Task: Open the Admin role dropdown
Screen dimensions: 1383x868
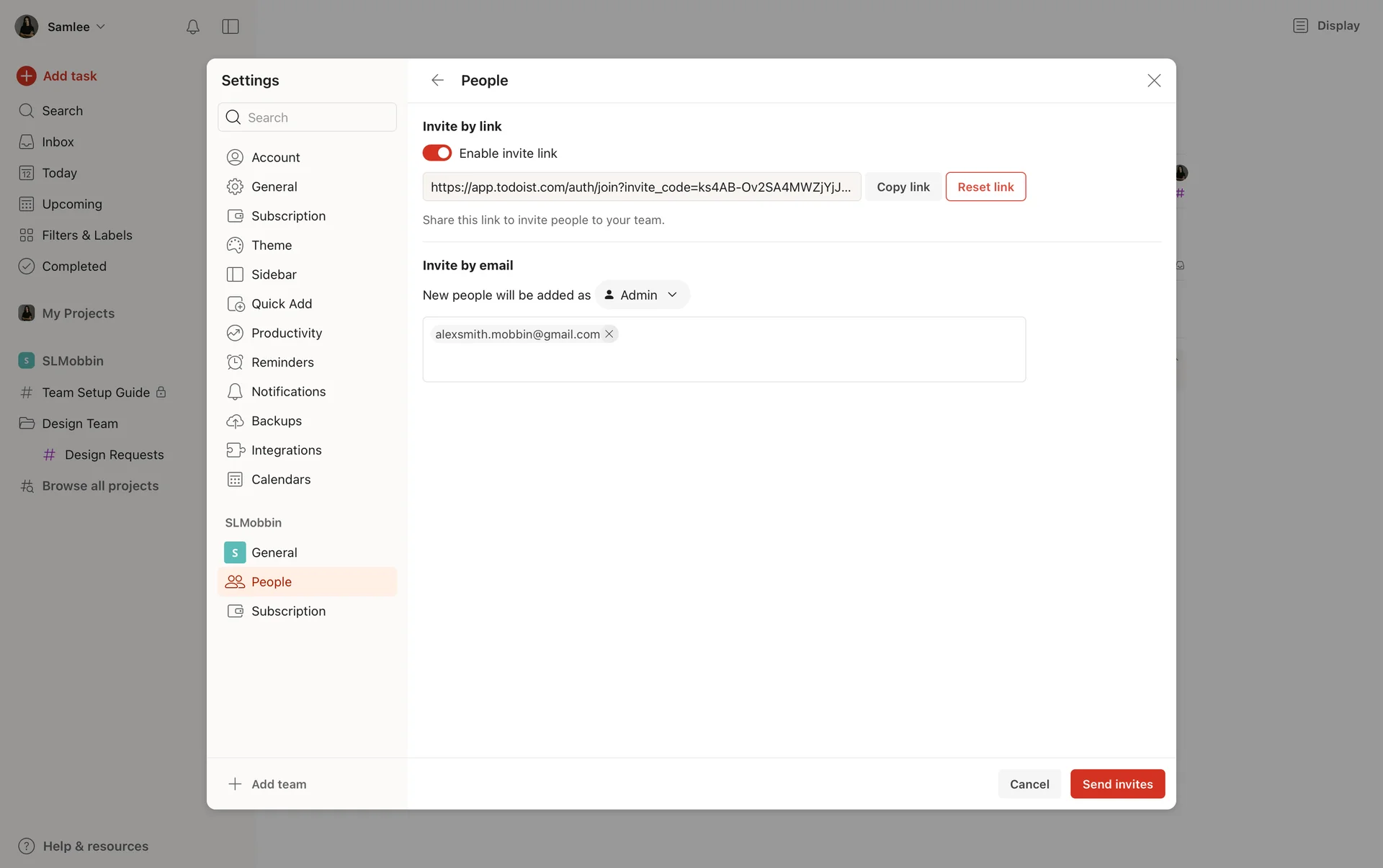Action: (642, 295)
